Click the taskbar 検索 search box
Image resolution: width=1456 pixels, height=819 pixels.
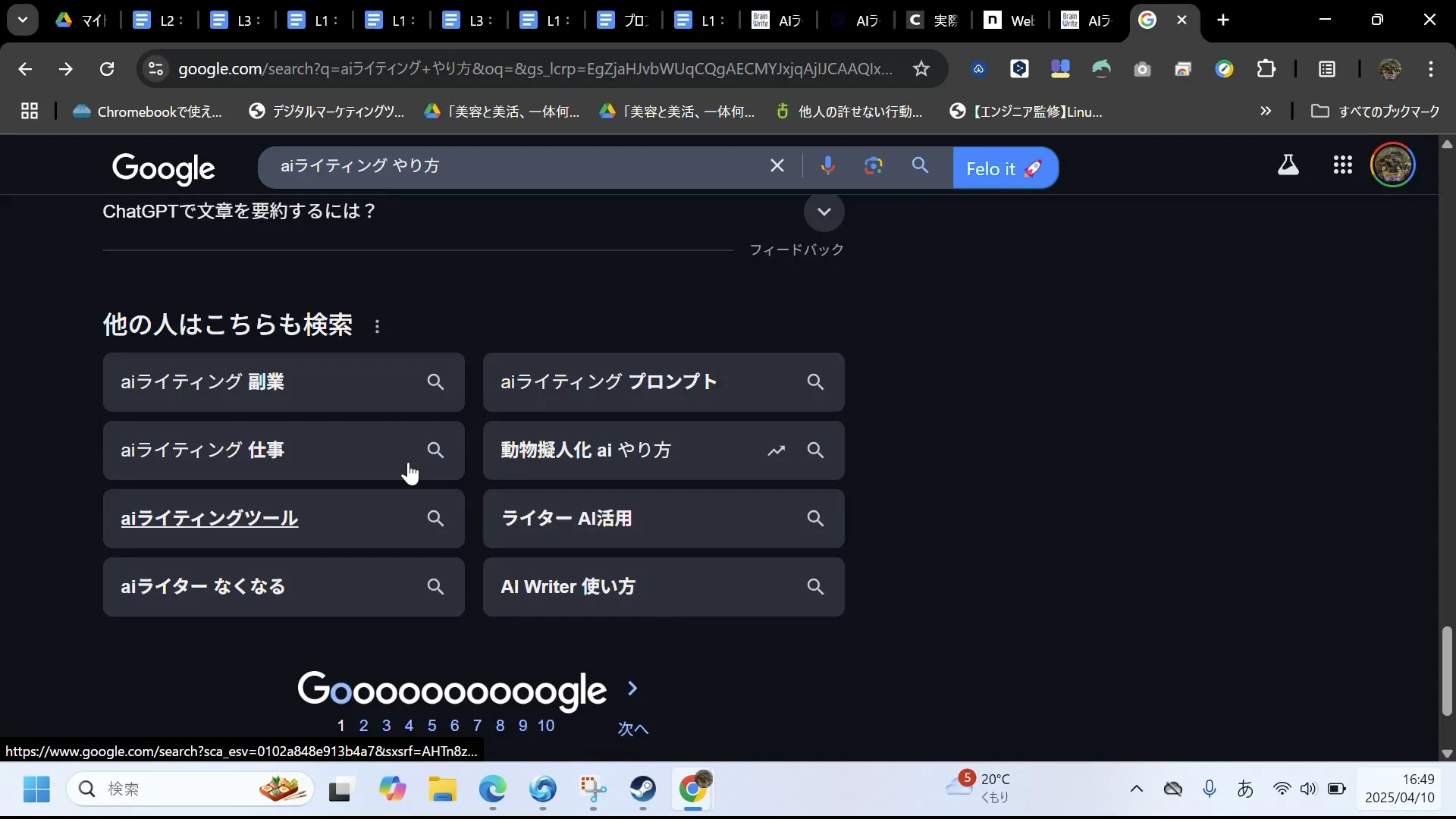coord(190,789)
